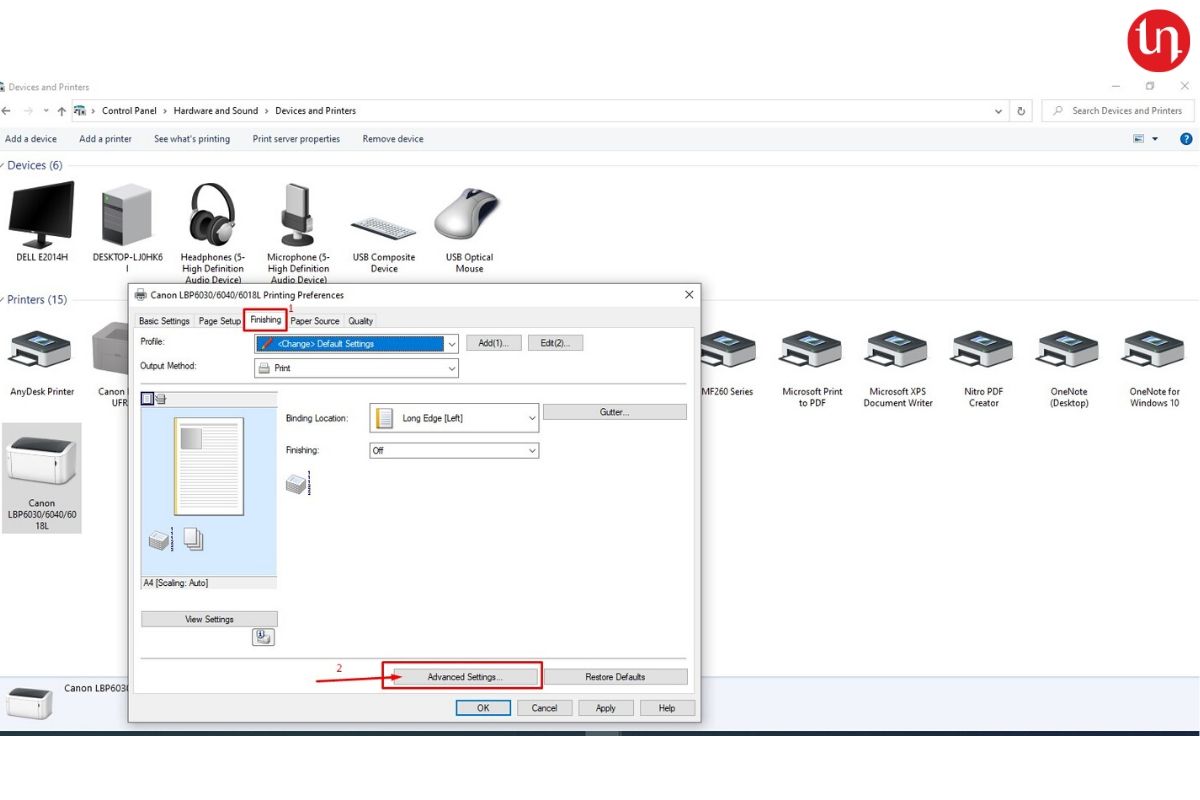Expand the address bar history dropdown
Viewport: 1200px width, 800px height.
click(x=998, y=111)
